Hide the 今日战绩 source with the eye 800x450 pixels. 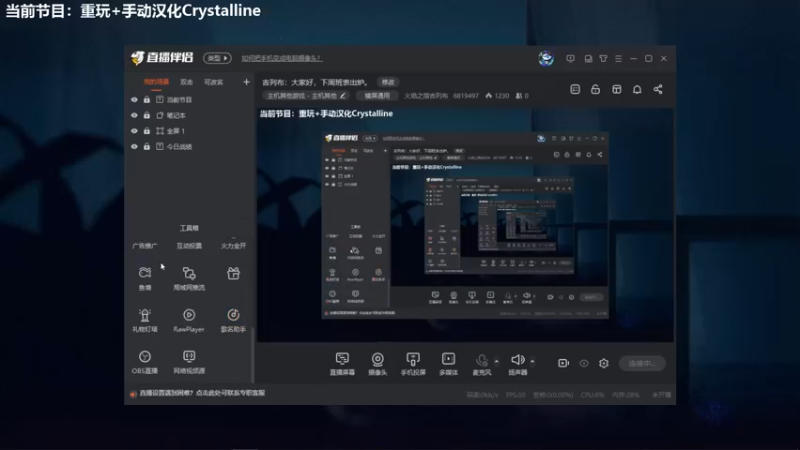pyautogui.click(x=134, y=146)
